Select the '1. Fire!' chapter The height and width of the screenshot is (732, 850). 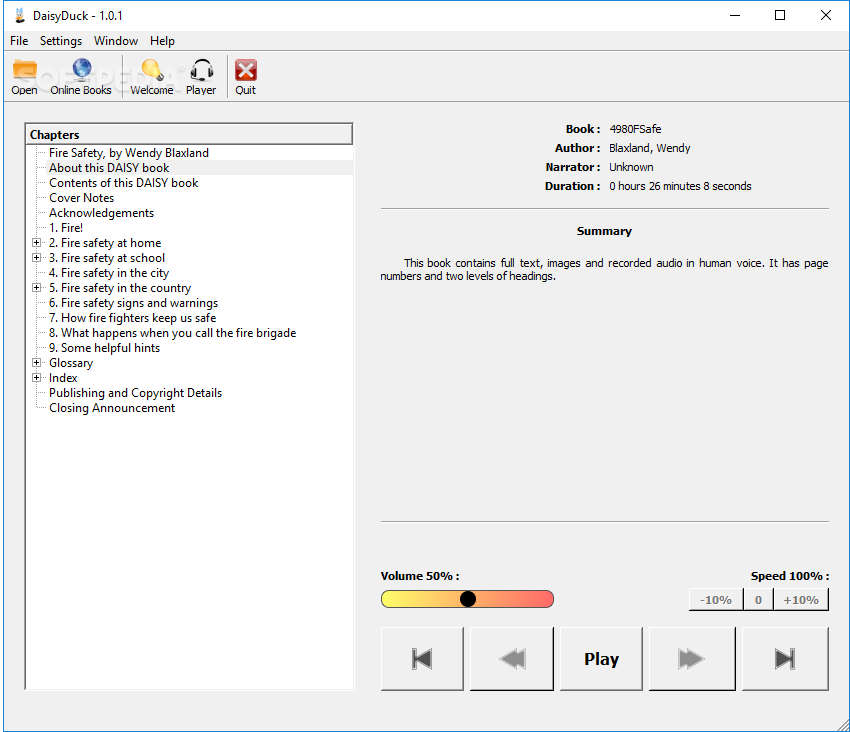tap(66, 228)
